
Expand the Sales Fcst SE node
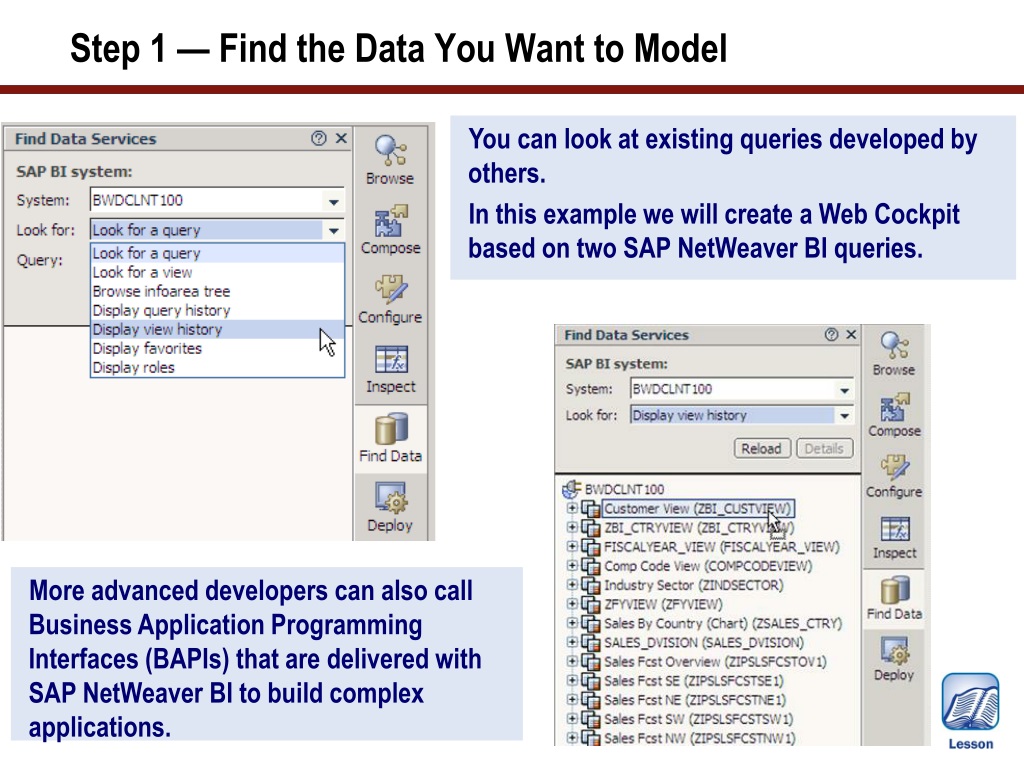click(x=572, y=680)
